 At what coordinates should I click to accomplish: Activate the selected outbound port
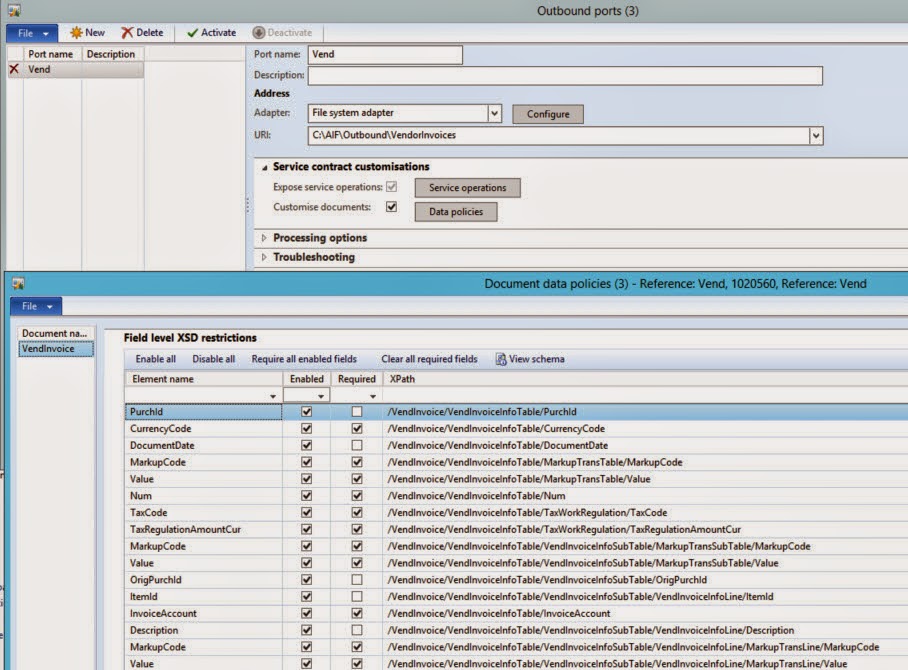click(210, 32)
